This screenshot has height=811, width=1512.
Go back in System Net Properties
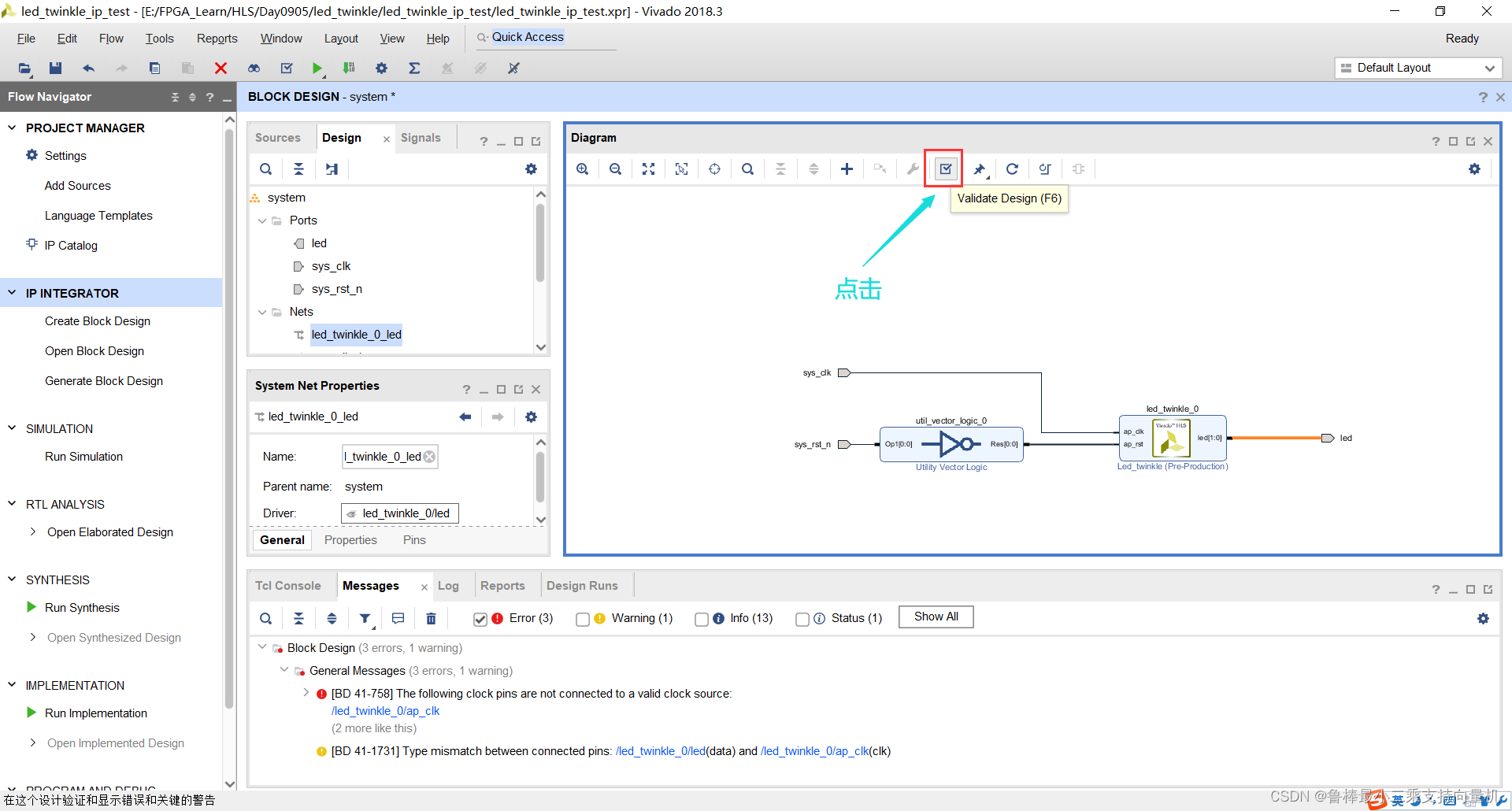click(465, 417)
